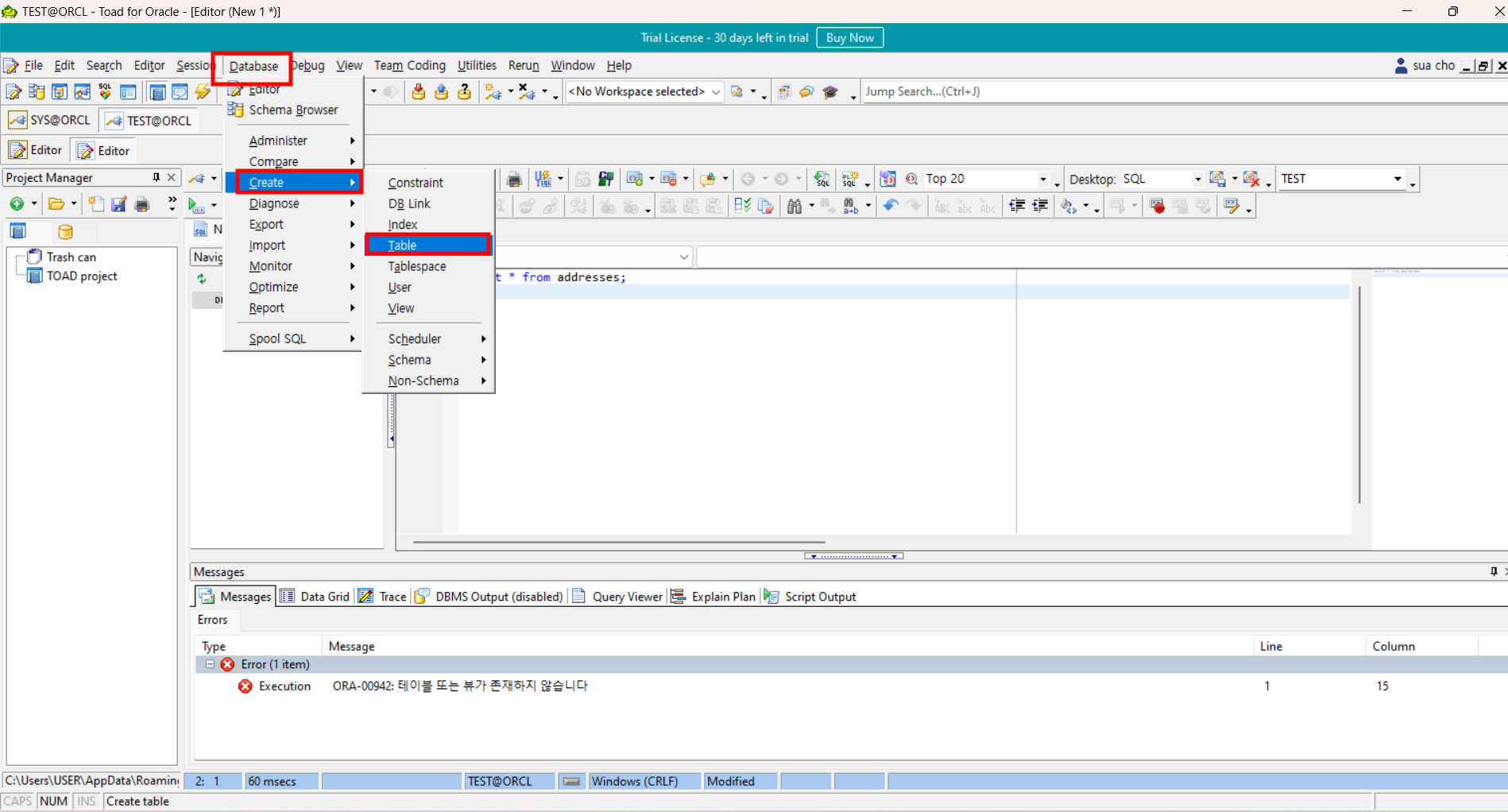Switch to the SYS@ORCL connection tab
1508x812 pixels.
(x=50, y=120)
